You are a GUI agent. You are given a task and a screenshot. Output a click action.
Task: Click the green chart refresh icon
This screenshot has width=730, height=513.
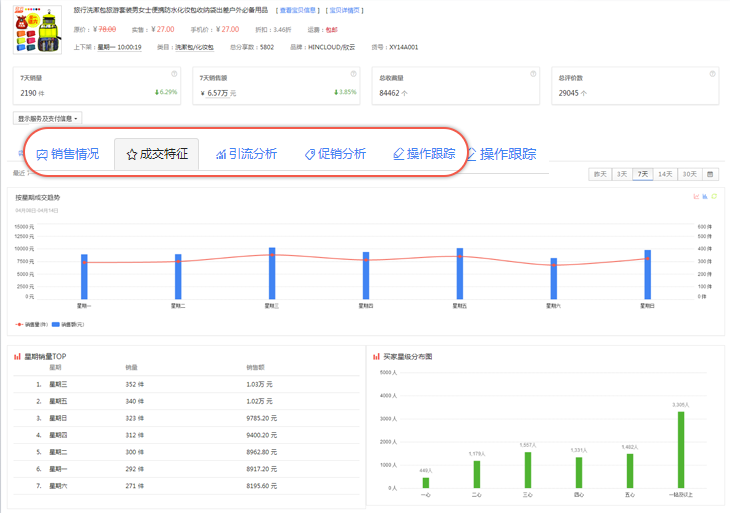coord(714,197)
